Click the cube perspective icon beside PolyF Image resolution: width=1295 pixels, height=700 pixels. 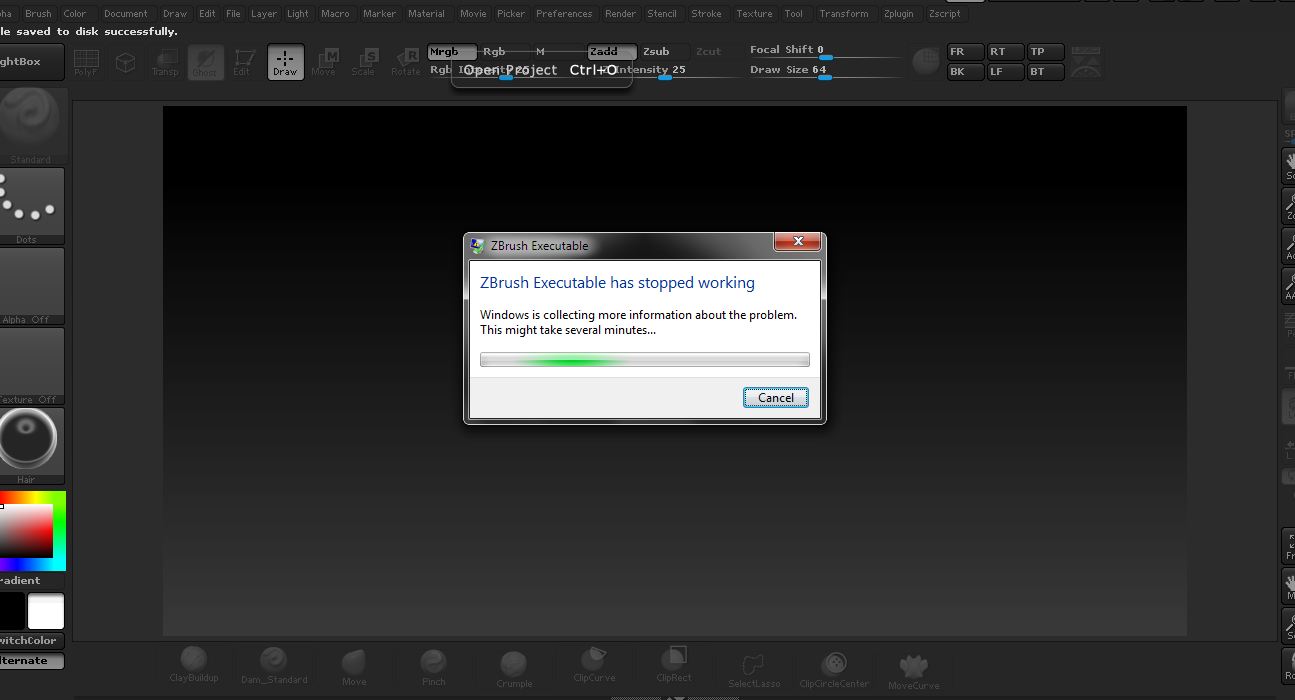tap(125, 62)
